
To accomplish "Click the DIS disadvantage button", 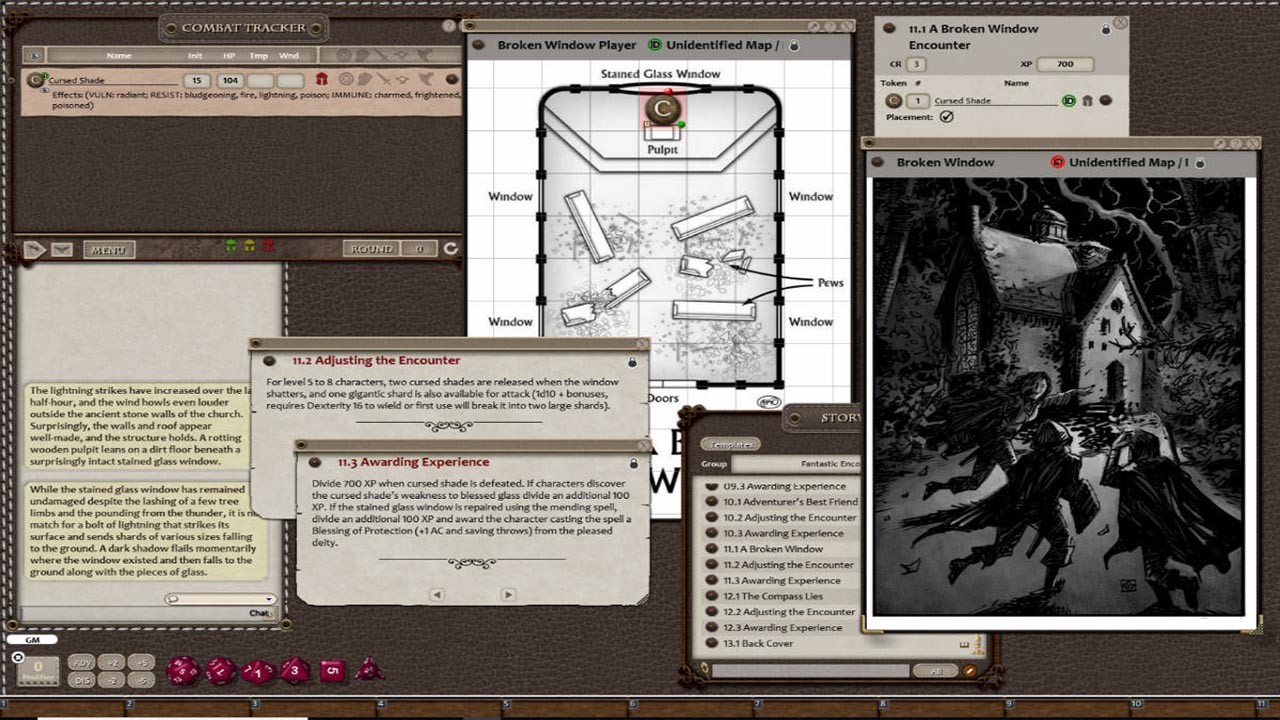I will pyautogui.click(x=81, y=680).
